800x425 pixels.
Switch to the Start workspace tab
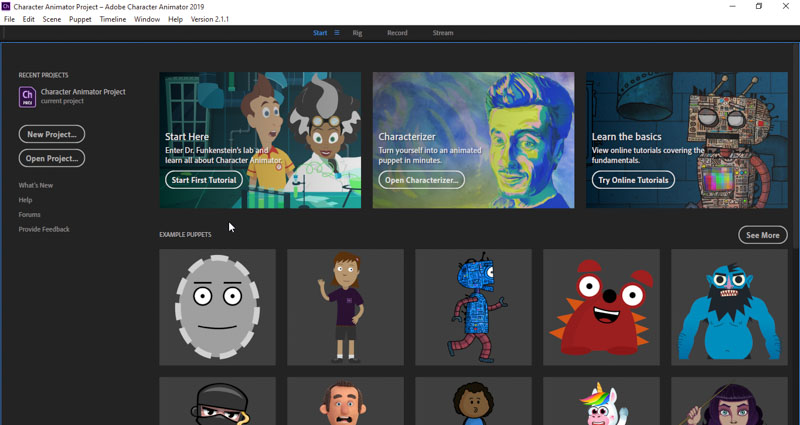(x=320, y=33)
